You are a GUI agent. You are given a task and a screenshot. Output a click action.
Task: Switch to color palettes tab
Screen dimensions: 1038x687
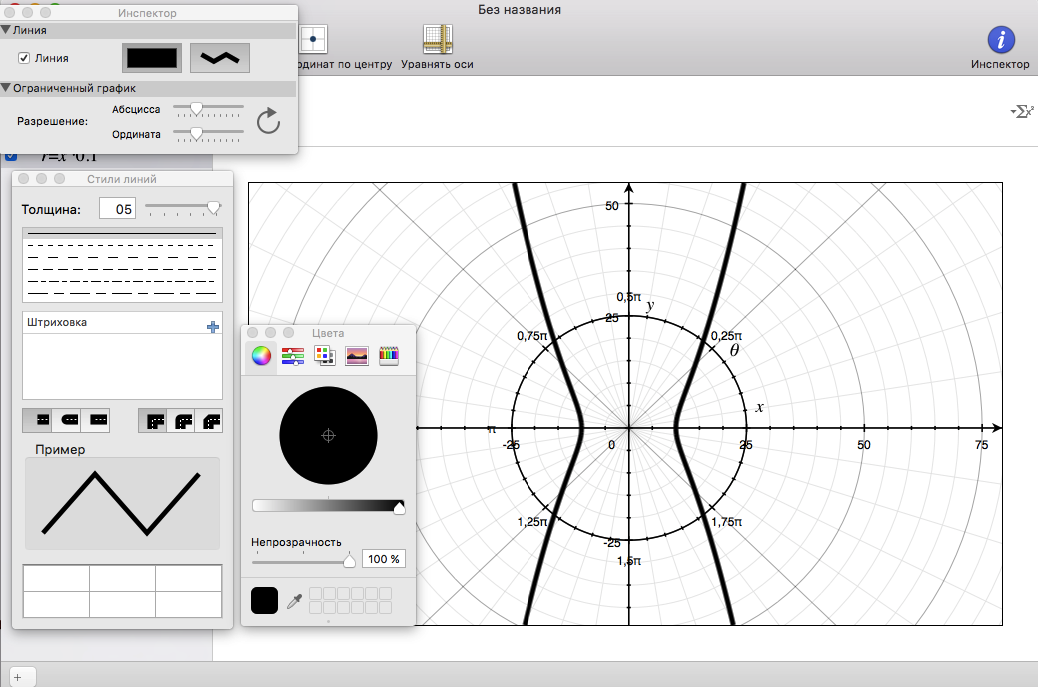click(324, 356)
